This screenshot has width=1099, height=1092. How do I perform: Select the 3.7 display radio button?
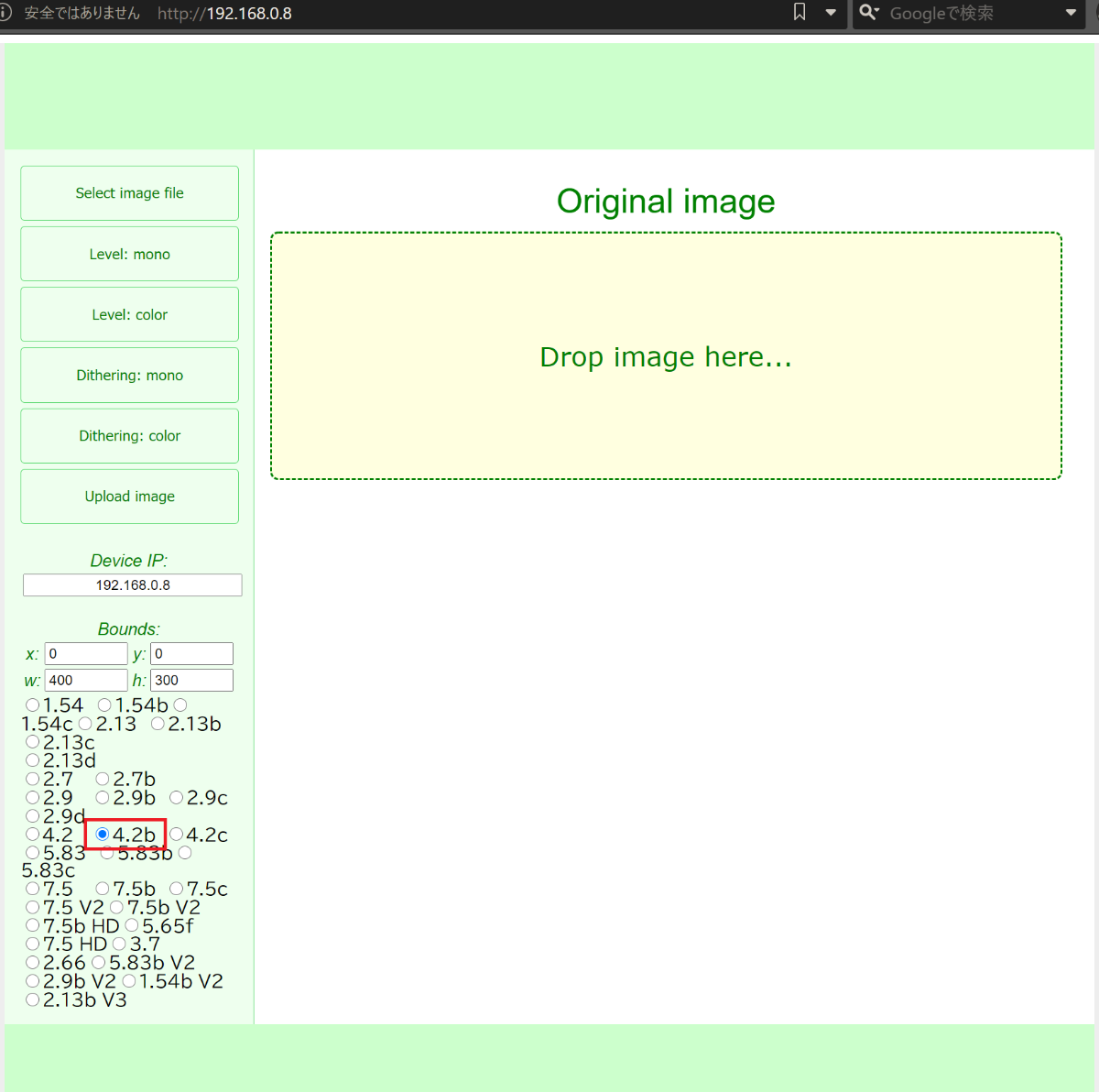point(119,944)
